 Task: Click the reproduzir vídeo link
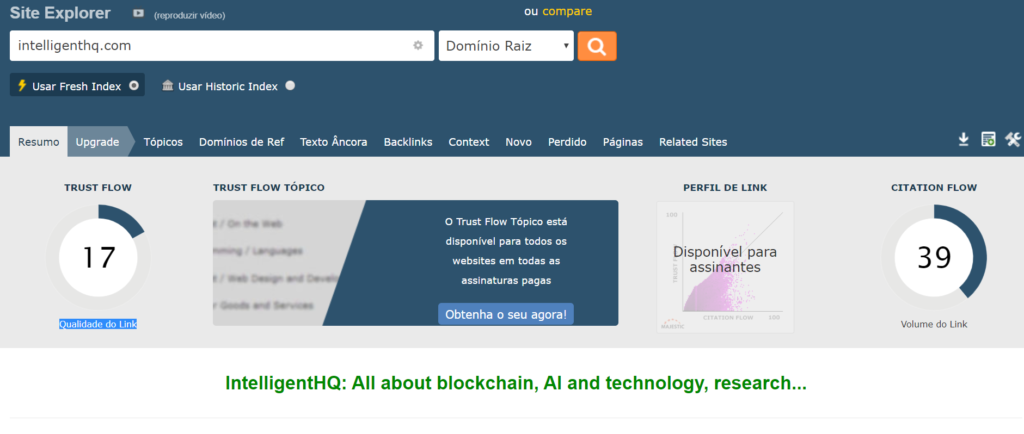pos(189,15)
